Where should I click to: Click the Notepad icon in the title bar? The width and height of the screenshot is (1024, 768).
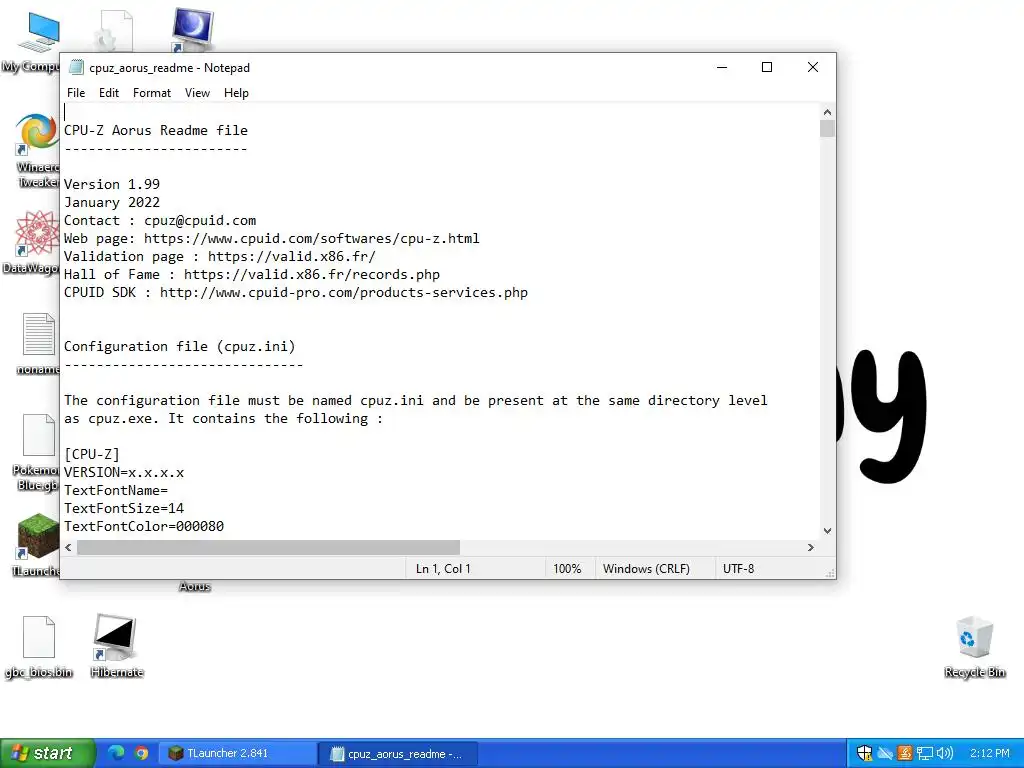76,67
